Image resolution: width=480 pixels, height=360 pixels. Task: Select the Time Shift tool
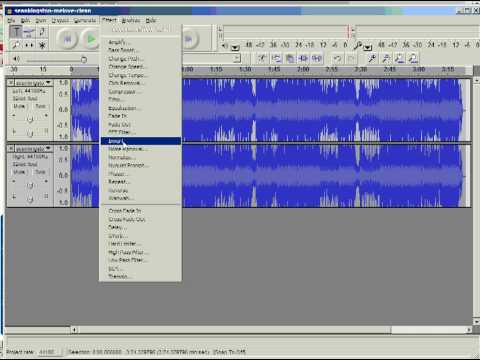[x=29, y=45]
